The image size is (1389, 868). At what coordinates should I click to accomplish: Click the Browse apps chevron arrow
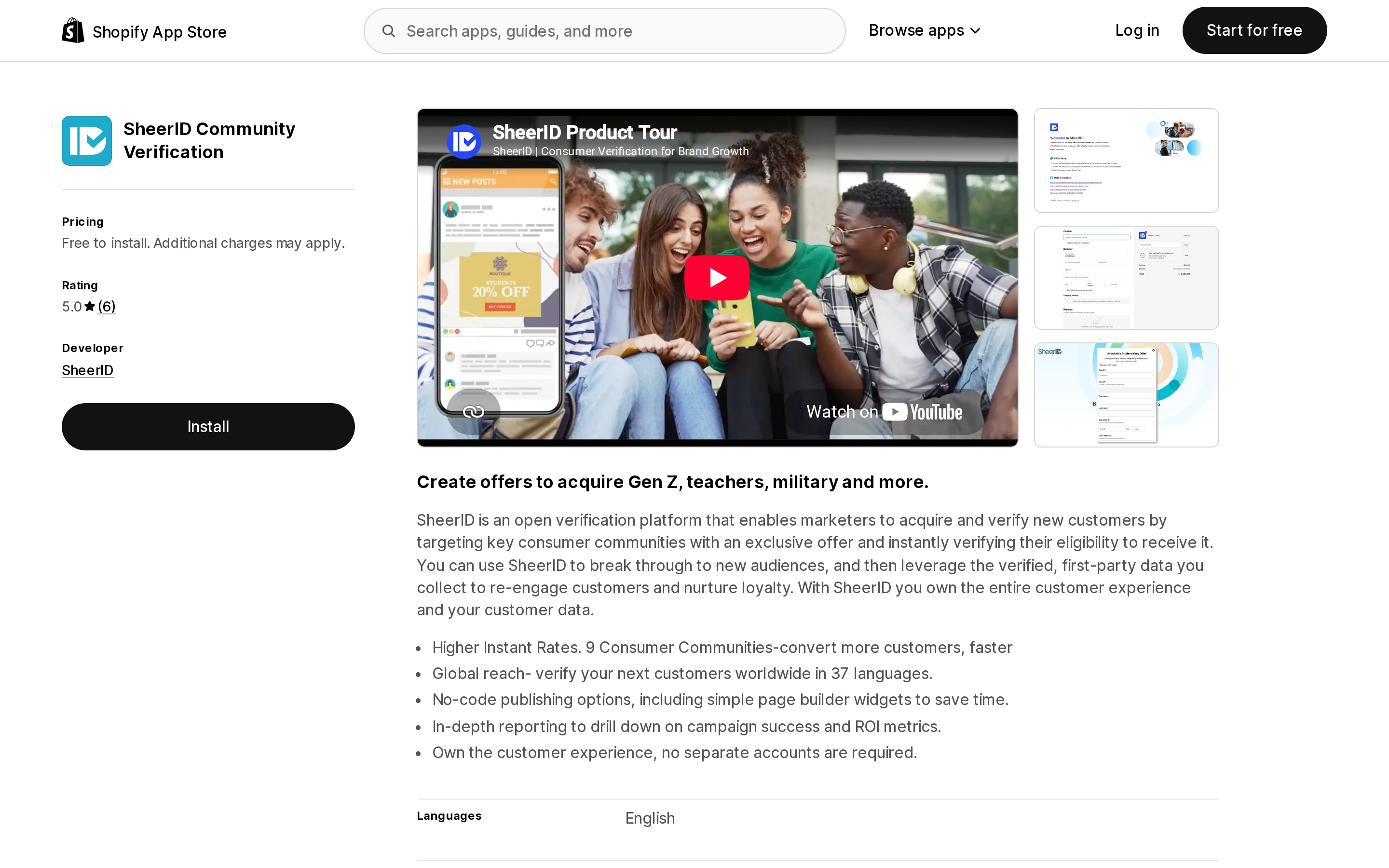975,31
